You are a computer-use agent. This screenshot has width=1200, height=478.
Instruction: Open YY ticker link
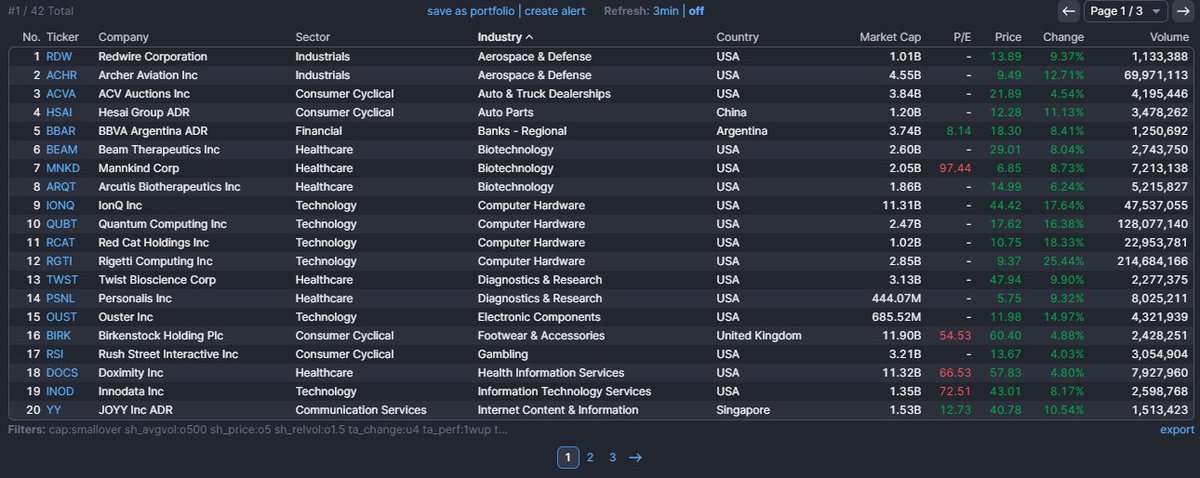click(x=53, y=410)
